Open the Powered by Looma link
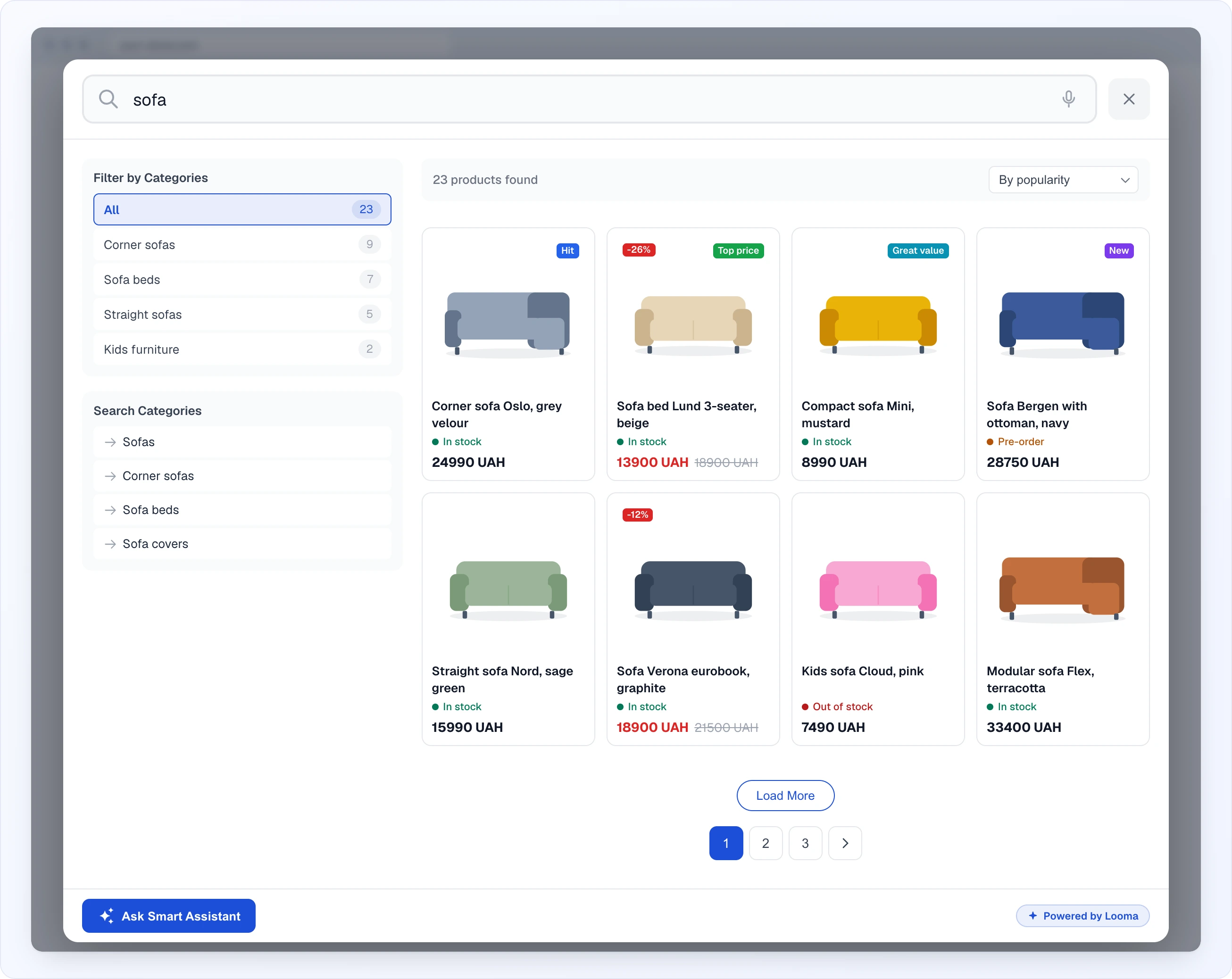 tap(1082, 916)
